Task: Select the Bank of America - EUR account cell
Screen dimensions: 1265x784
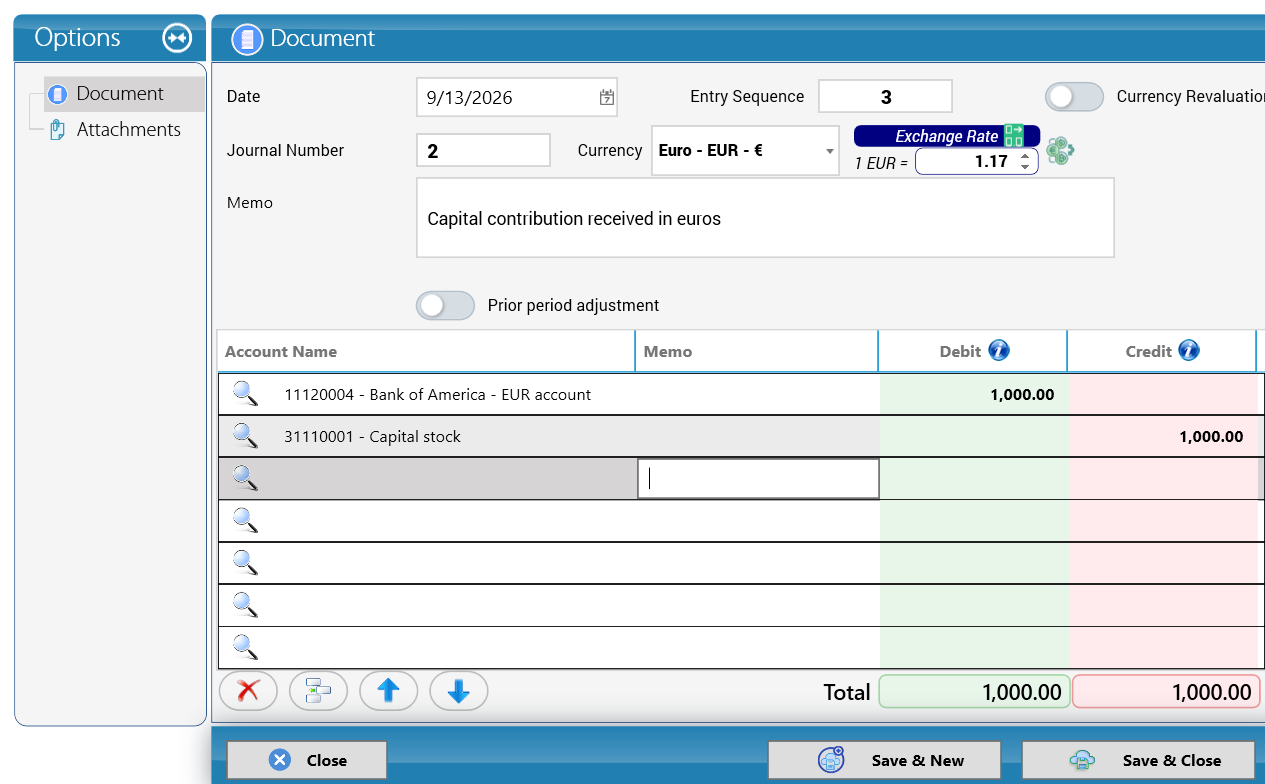Action: coord(438,394)
